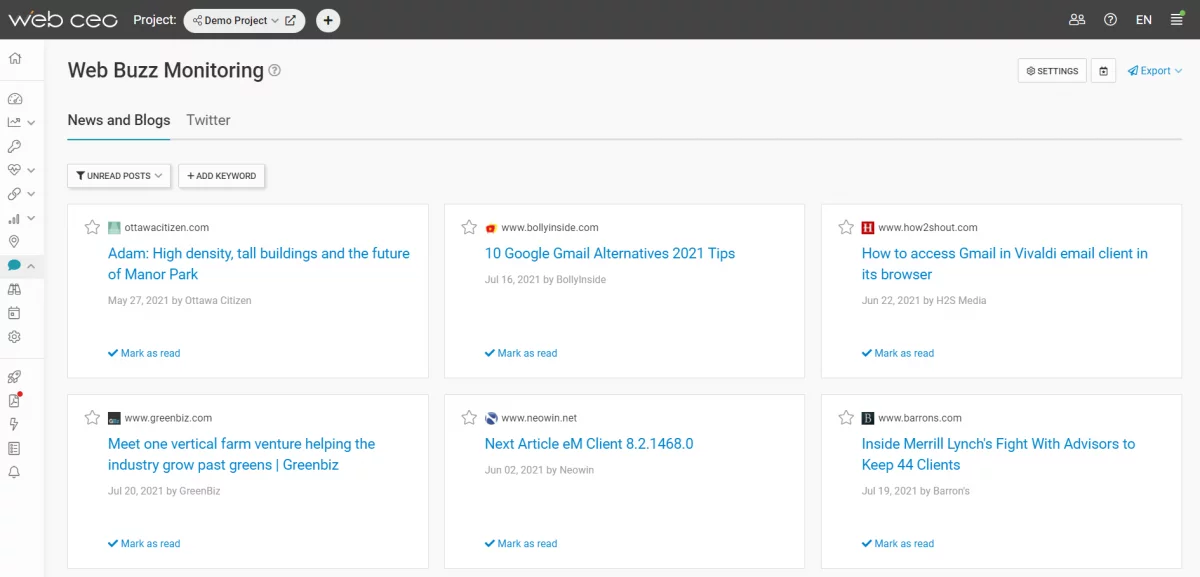1200x577 pixels.
Task: Star the ottawacitizen.com post
Action: 92,227
